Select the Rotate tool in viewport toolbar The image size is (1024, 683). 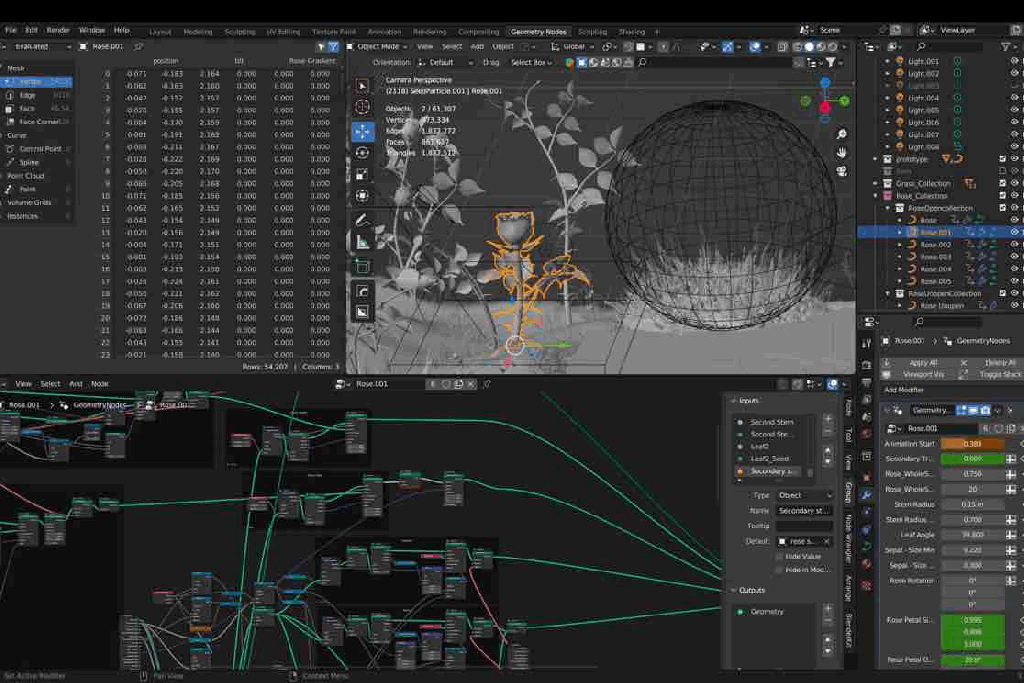(x=362, y=153)
